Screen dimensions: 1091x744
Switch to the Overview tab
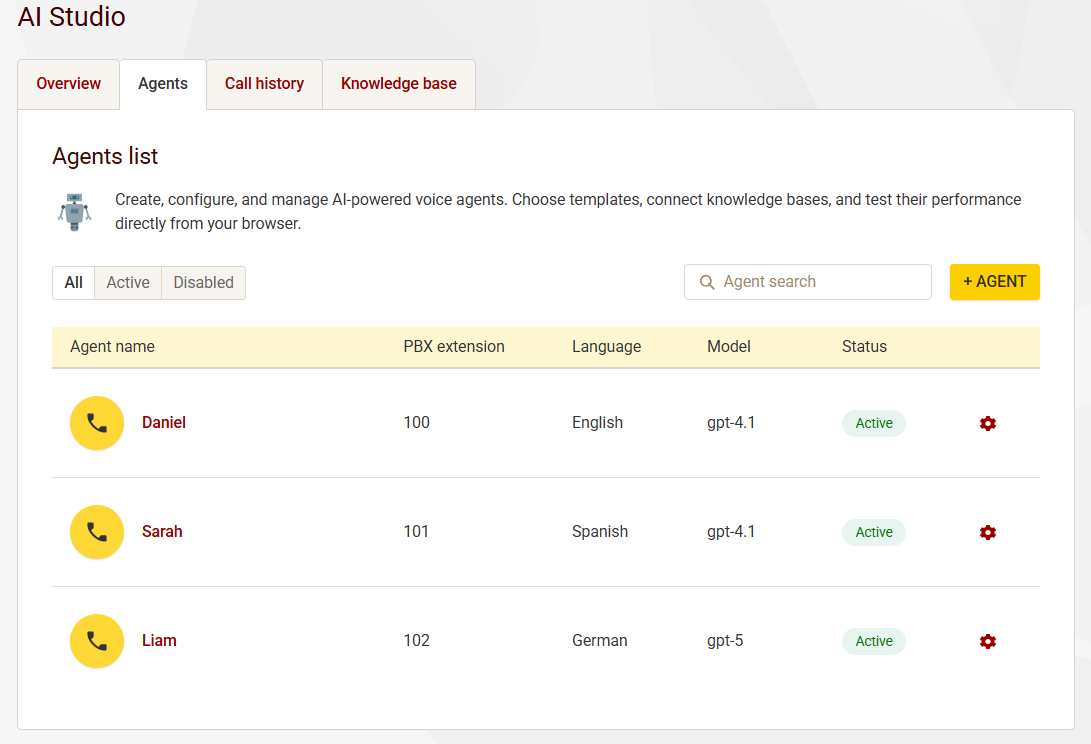(68, 84)
